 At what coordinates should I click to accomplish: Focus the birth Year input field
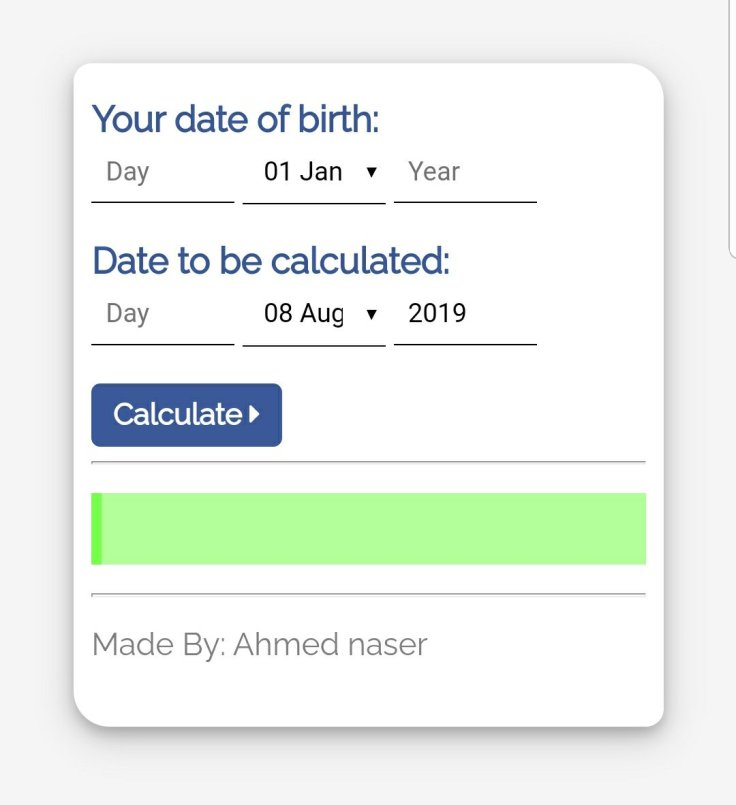pyautogui.click(x=465, y=172)
